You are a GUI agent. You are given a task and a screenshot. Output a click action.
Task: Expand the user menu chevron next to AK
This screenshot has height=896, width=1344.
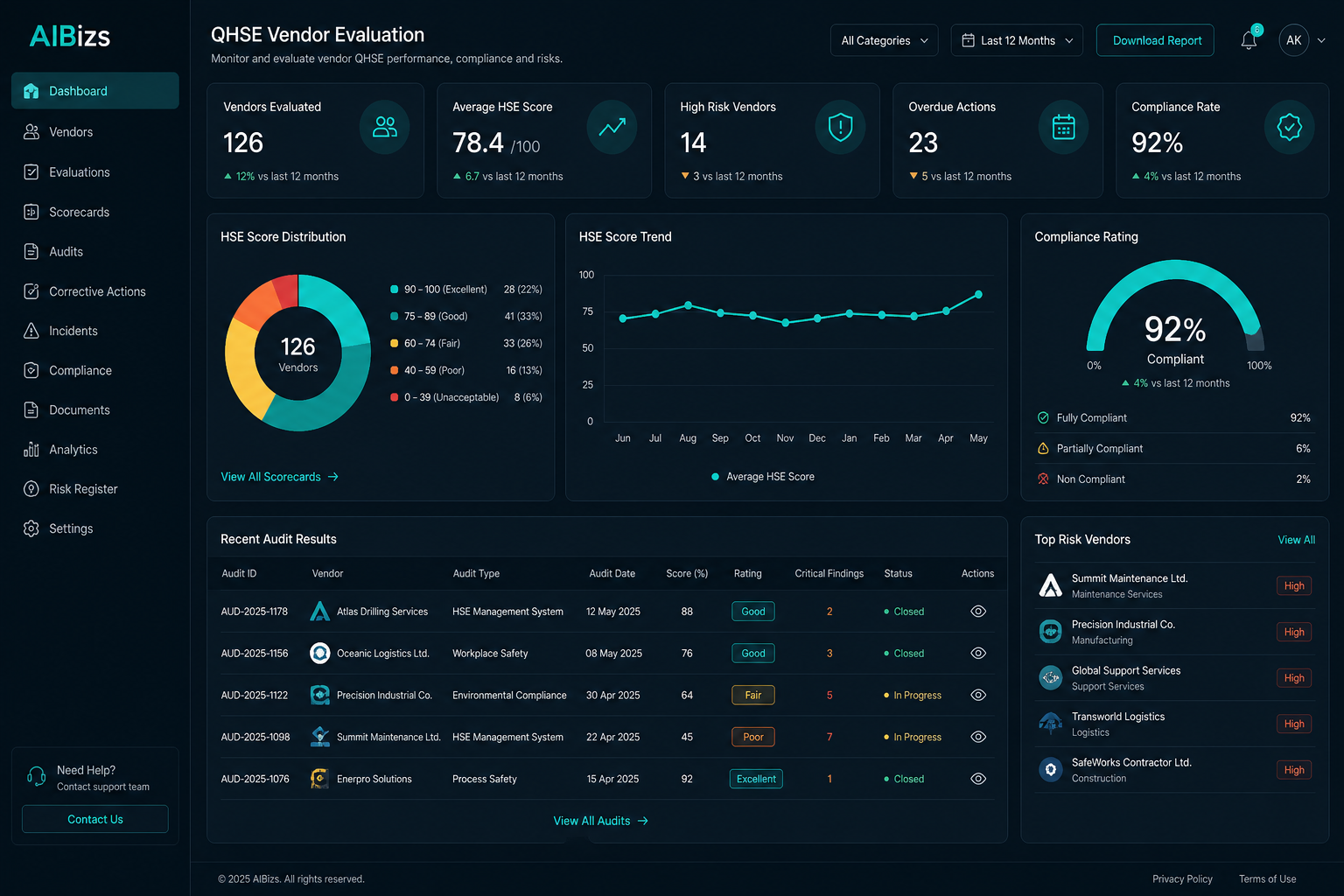(x=1321, y=40)
